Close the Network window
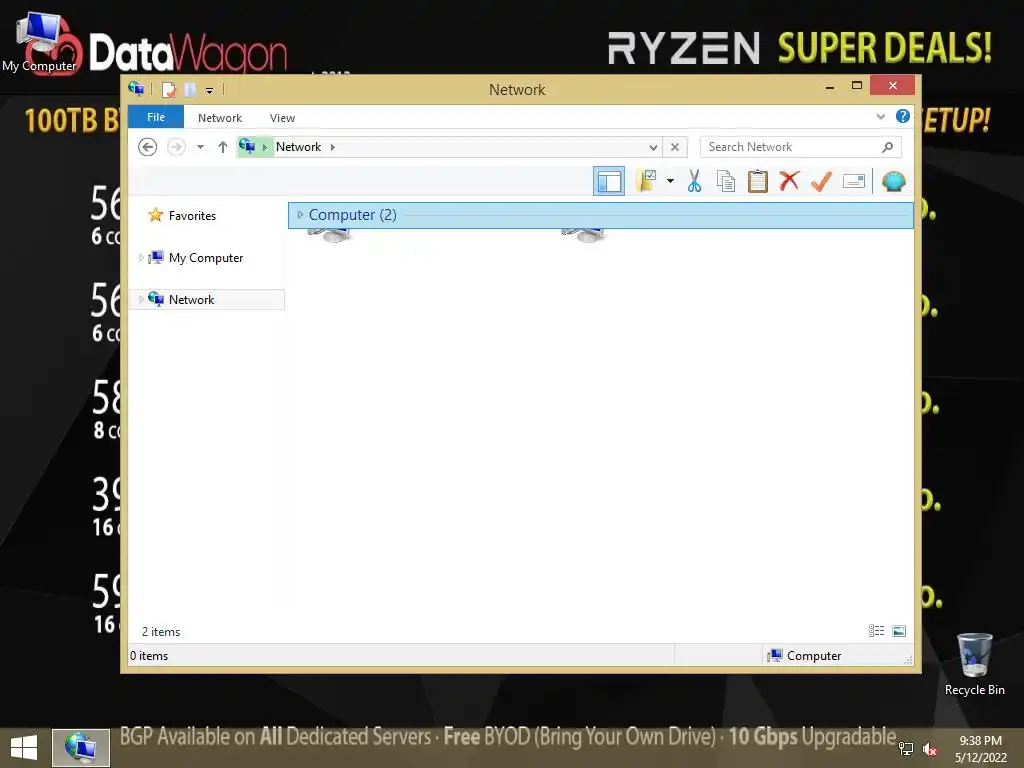The height and width of the screenshot is (768, 1024). [x=892, y=86]
